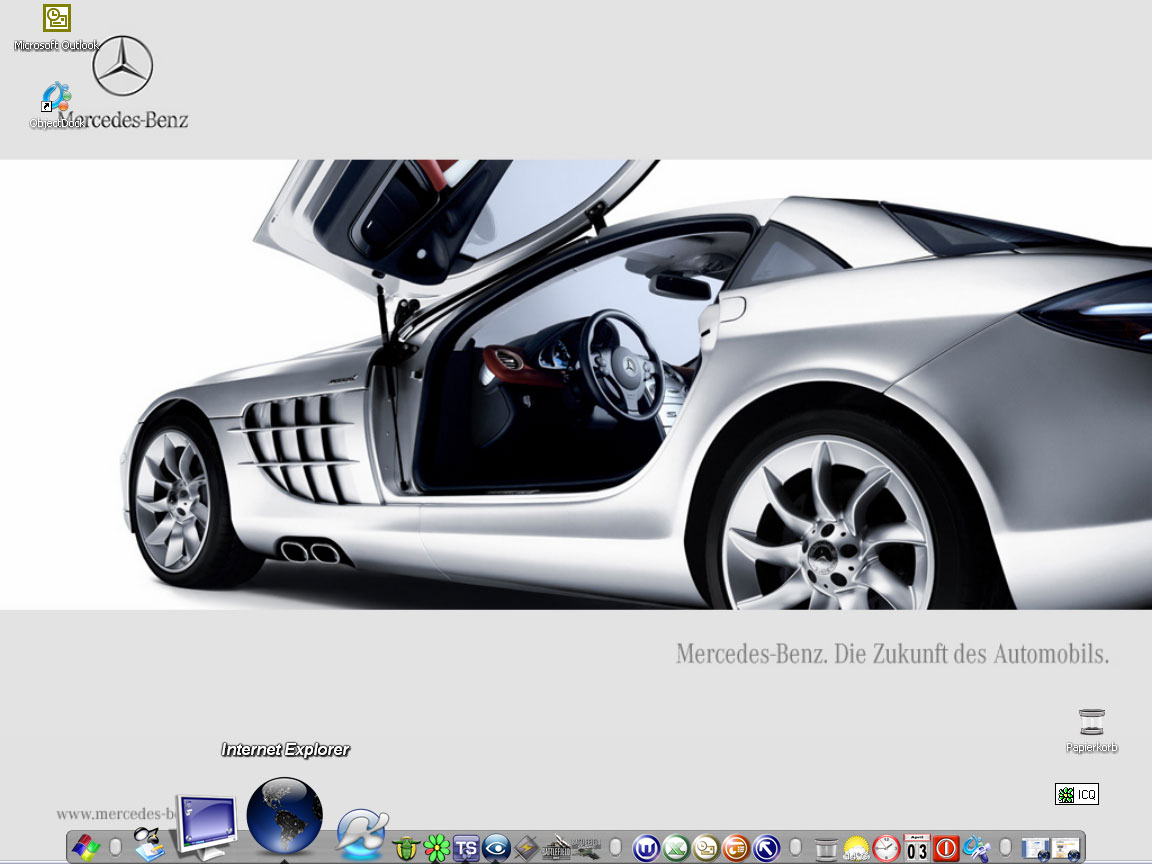Image resolution: width=1152 pixels, height=864 pixels.
Task: Restore the last minimized window thumbnail in dock
Action: tap(1066, 849)
